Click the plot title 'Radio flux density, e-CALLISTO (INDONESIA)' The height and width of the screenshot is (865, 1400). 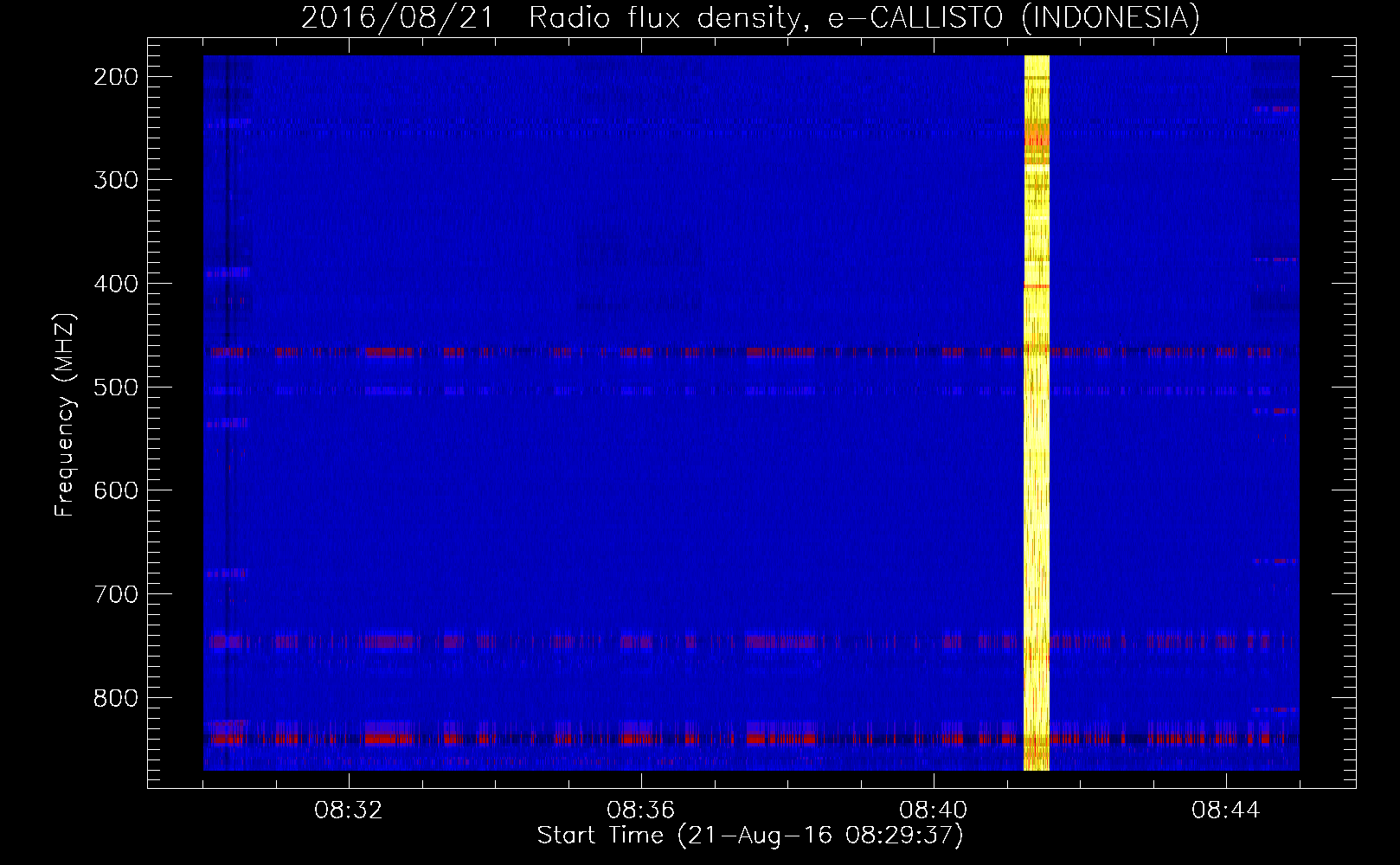[x=864, y=18]
